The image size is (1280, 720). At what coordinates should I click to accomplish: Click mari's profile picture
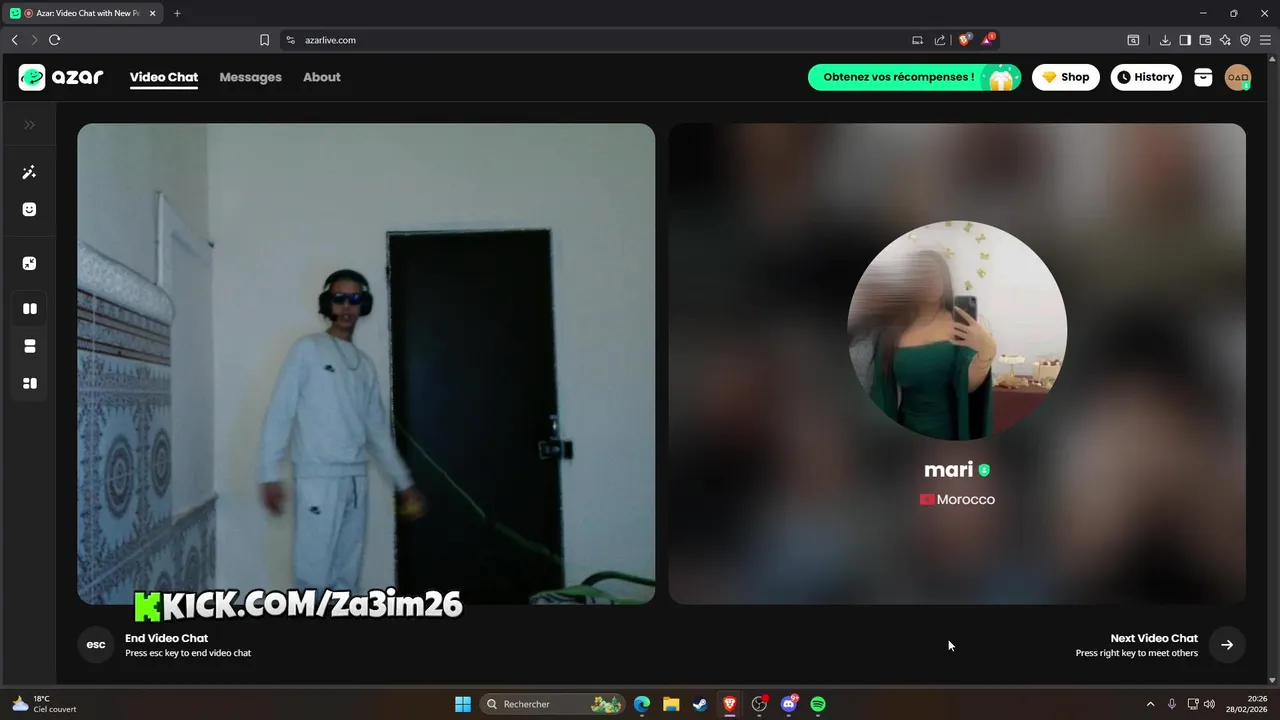pyautogui.click(x=957, y=330)
